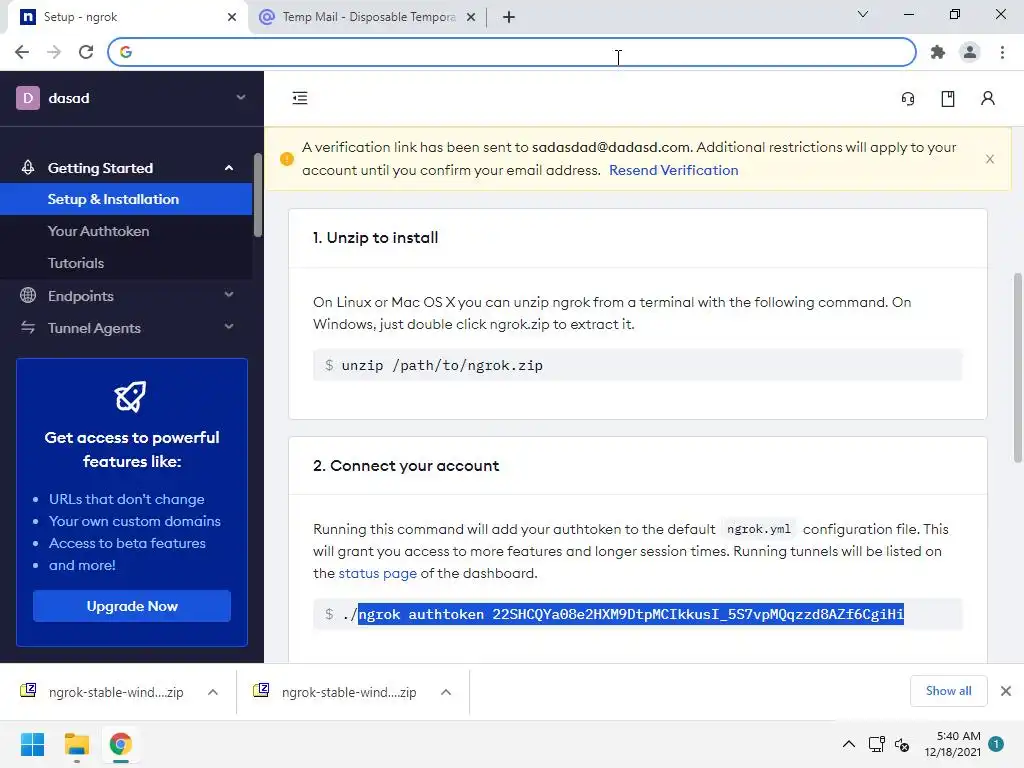This screenshot has height=768, width=1024.
Task: Open first ngrok-stable-wind zip download
Action: click(x=103, y=692)
